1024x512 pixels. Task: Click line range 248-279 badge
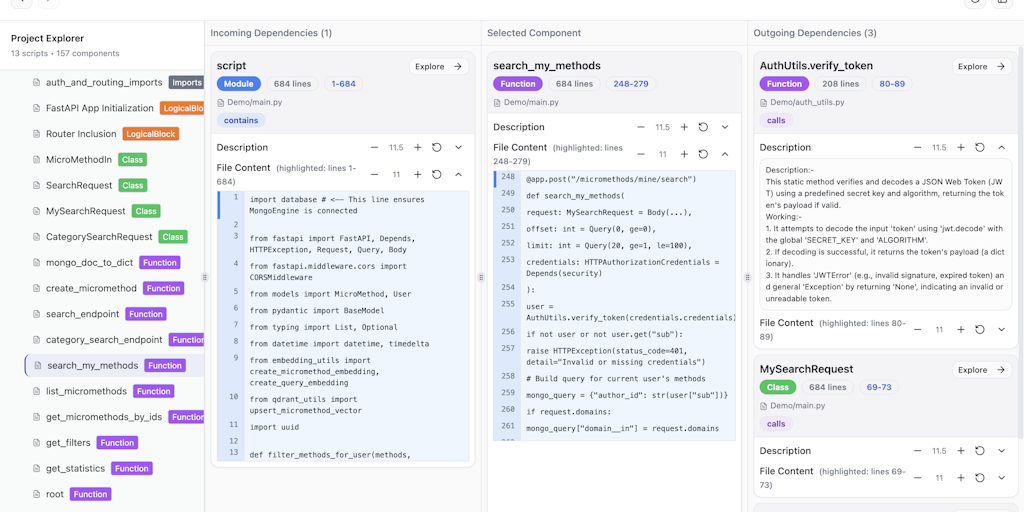(x=631, y=84)
